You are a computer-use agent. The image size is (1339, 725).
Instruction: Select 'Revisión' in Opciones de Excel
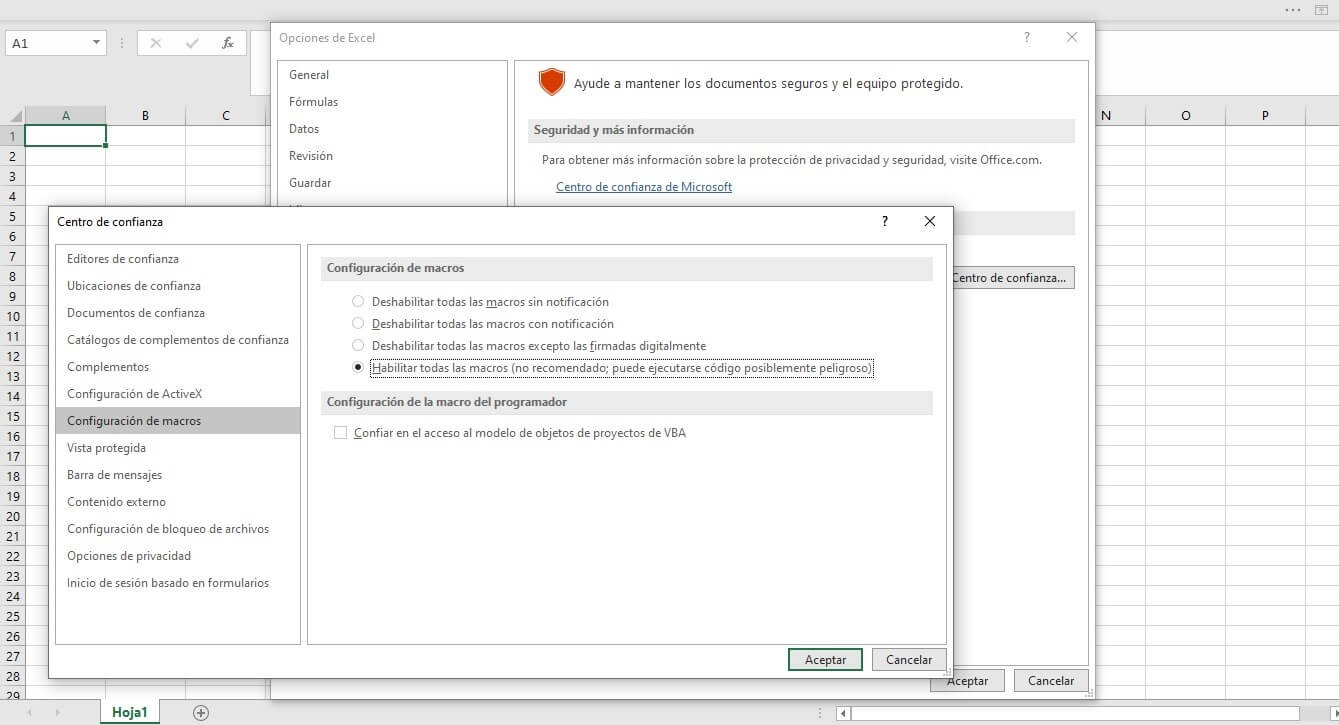(x=392, y=156)
